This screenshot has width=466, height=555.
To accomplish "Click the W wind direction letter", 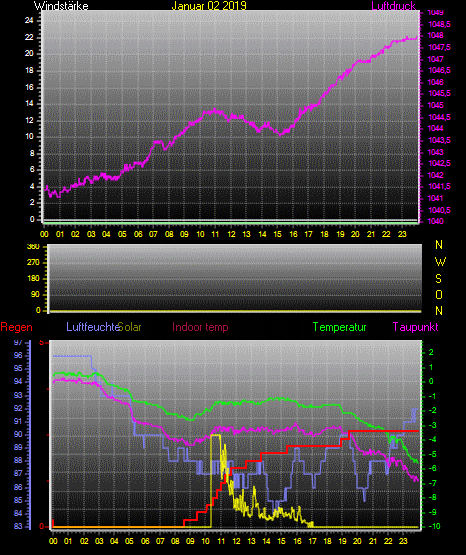I will pos(440,262).
